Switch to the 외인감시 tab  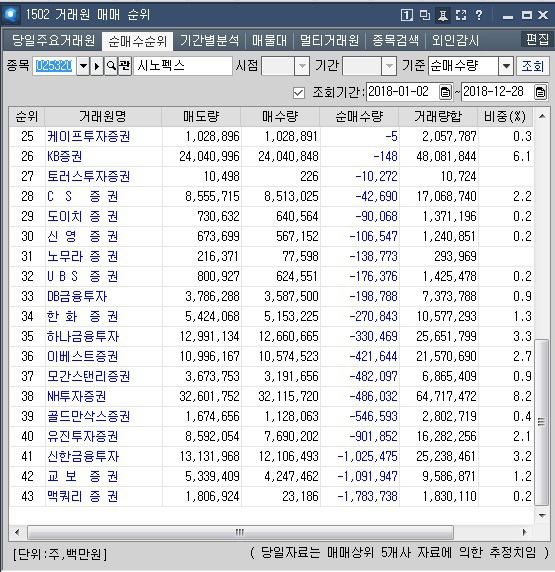tap(455, 40)
